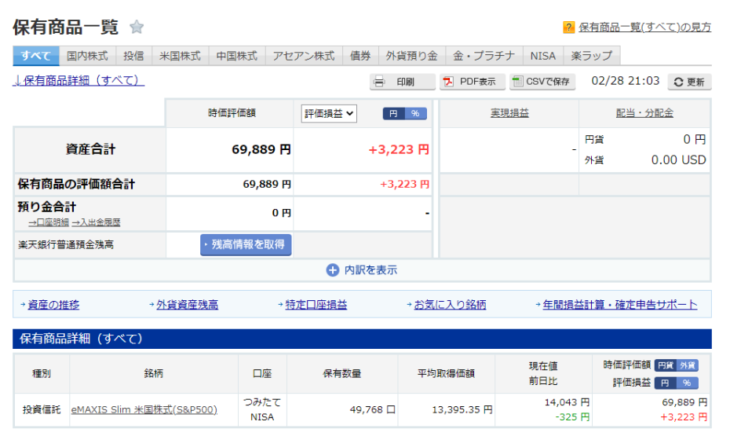Screen dimensions: 730x440
Task: Click the plus icon for 内訳を表示
Action: tap(332, 270)
